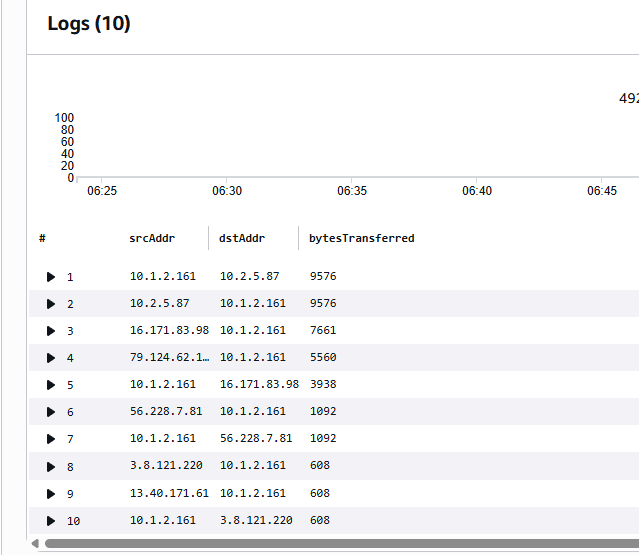Click the 7661 bytesTransferred value
Image resolution: width=639 pixels, height=555 pixels.
click(x=323, y=330)
